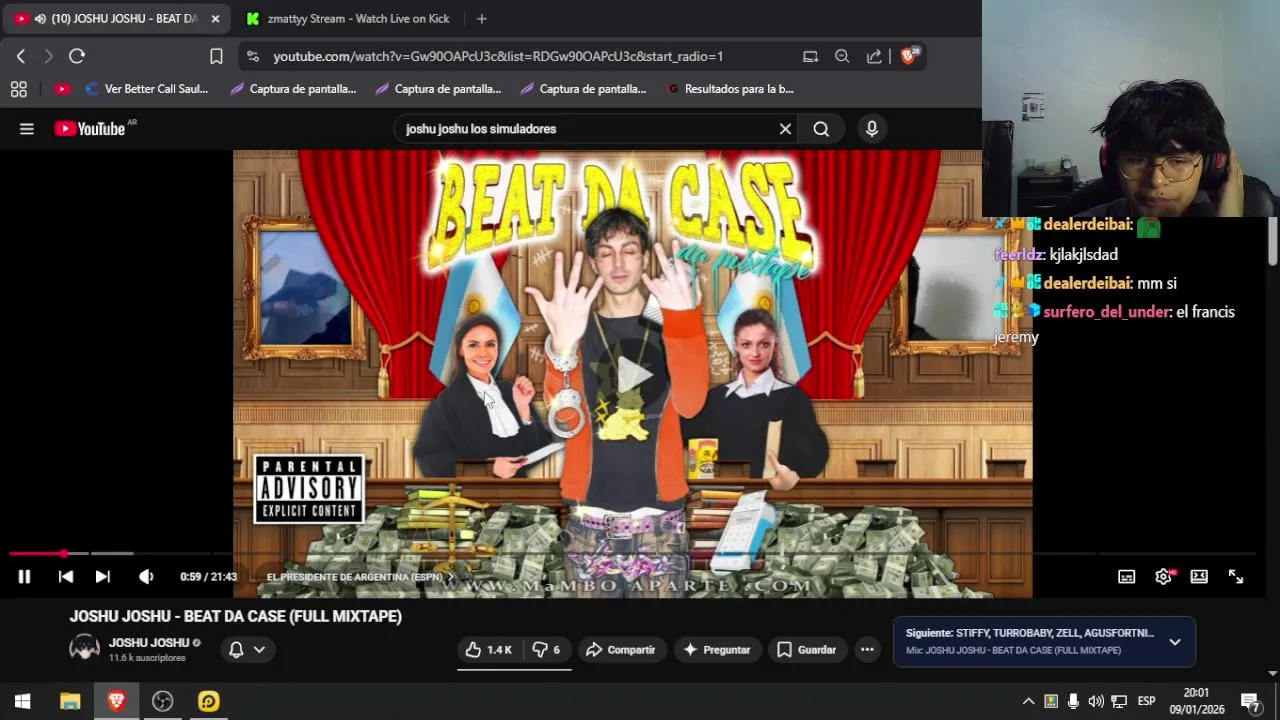
Task: Open clock showing 20:01 09/01/2026
Action: (1196, 701)
